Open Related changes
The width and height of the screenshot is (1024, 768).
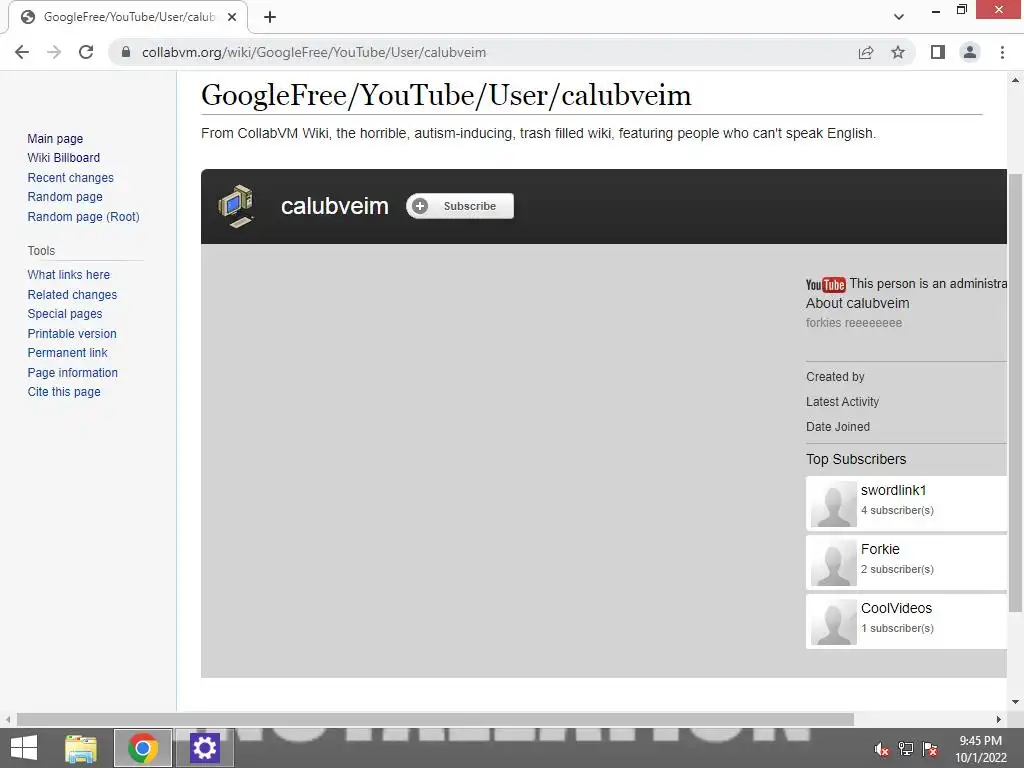pos(72,295)
